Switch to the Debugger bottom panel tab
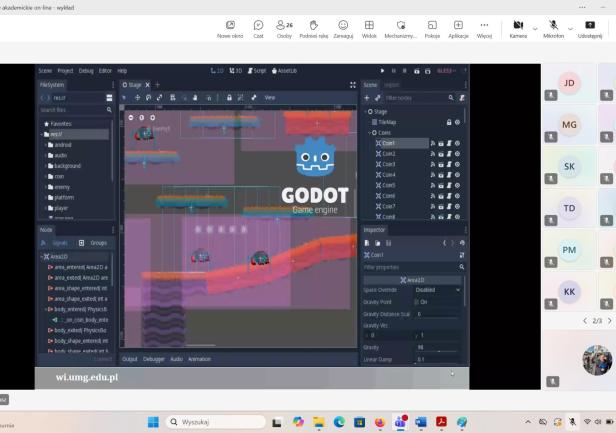The image size is (616, 433). coord(153,358)
